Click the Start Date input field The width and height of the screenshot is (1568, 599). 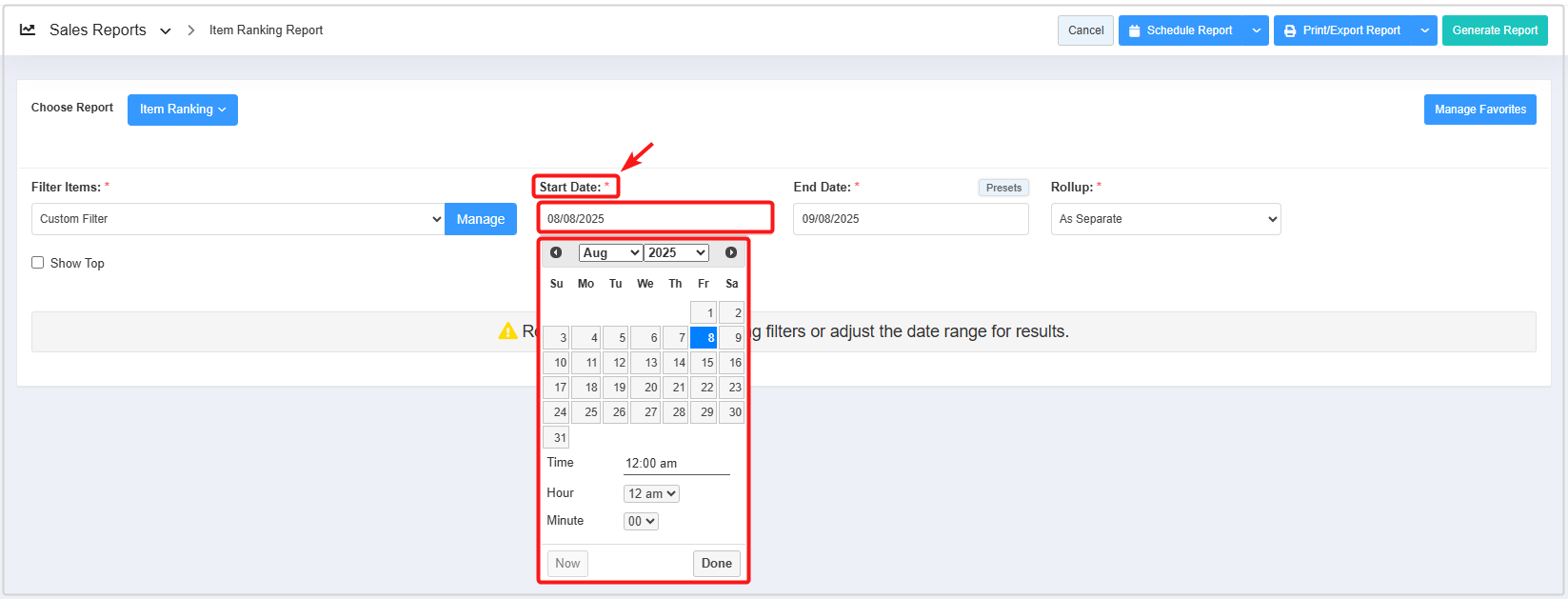(x=655, y=218)
